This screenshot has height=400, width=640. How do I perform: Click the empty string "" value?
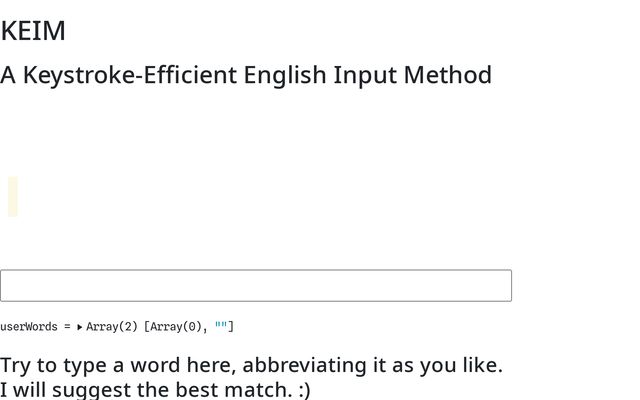tap(221, 327)
